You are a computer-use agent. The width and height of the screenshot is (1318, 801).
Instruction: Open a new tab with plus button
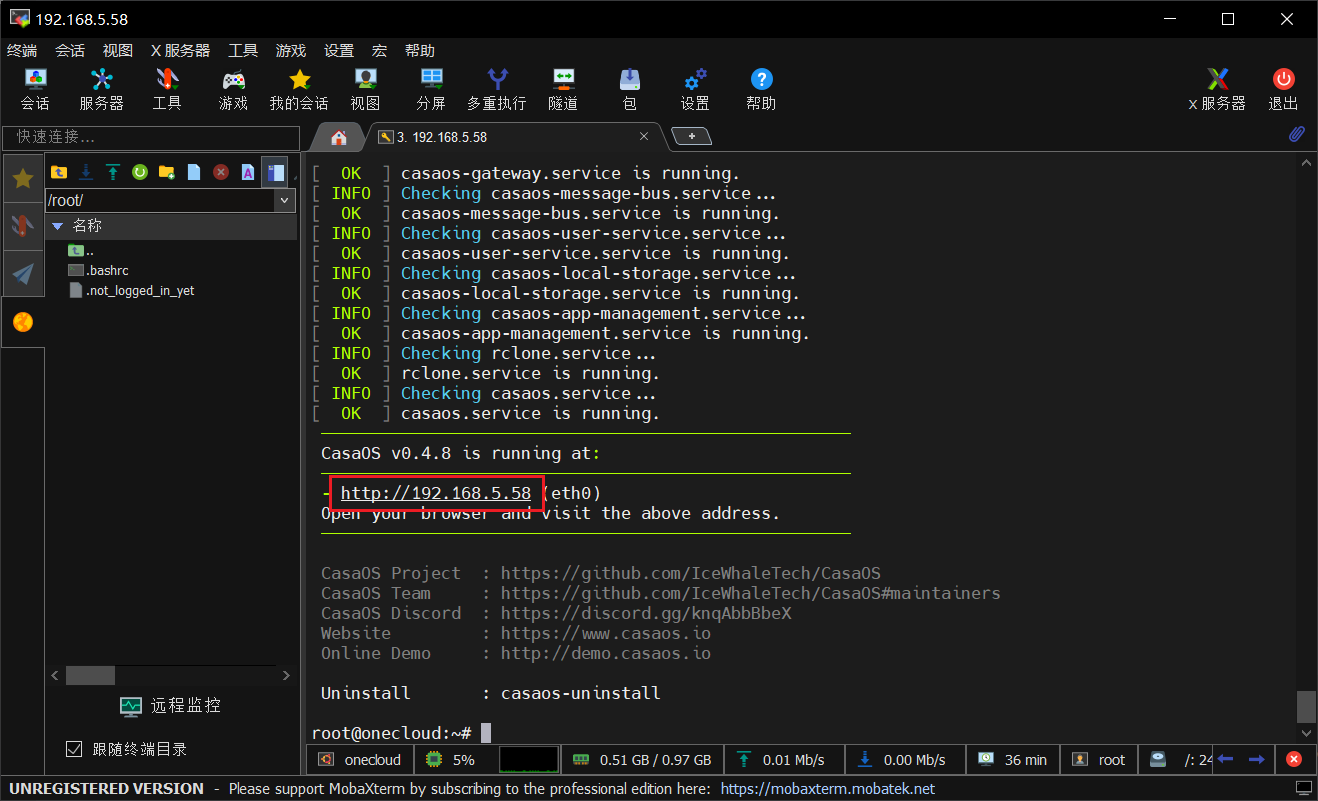692,136
